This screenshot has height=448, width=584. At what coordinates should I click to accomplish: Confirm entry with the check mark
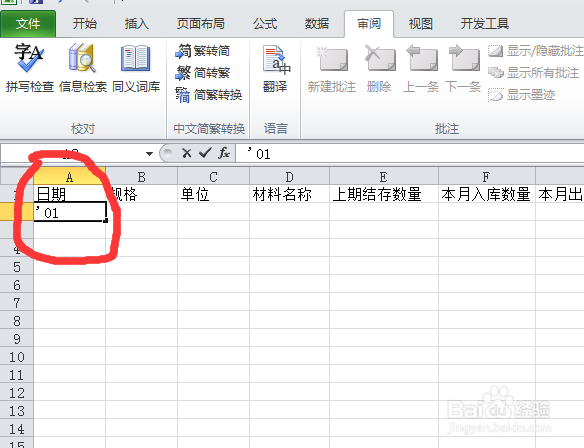pos(205,153)
